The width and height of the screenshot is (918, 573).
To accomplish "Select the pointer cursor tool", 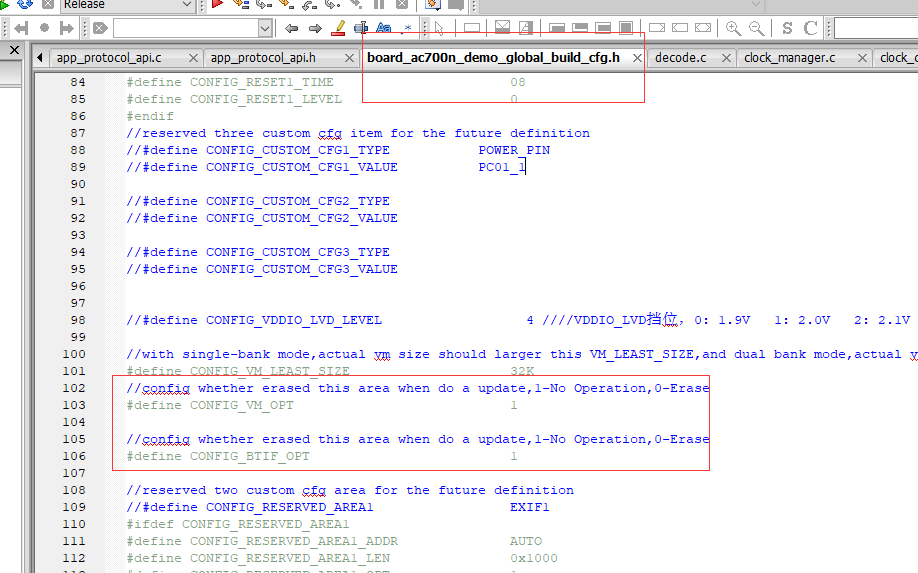I will coord(439,28).
